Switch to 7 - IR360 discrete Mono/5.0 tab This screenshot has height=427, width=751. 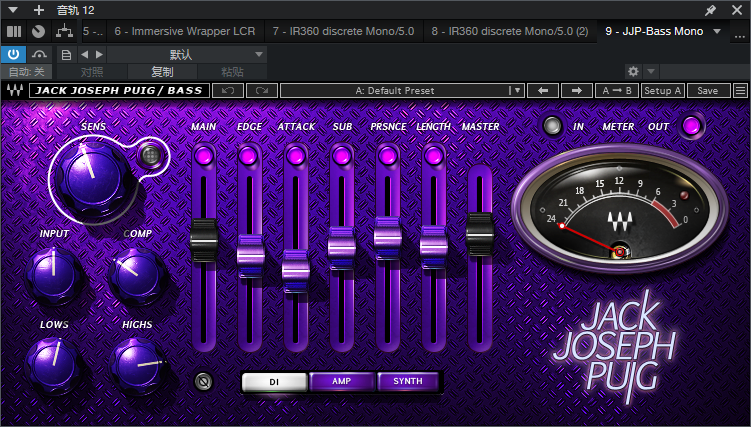point(343,32)
